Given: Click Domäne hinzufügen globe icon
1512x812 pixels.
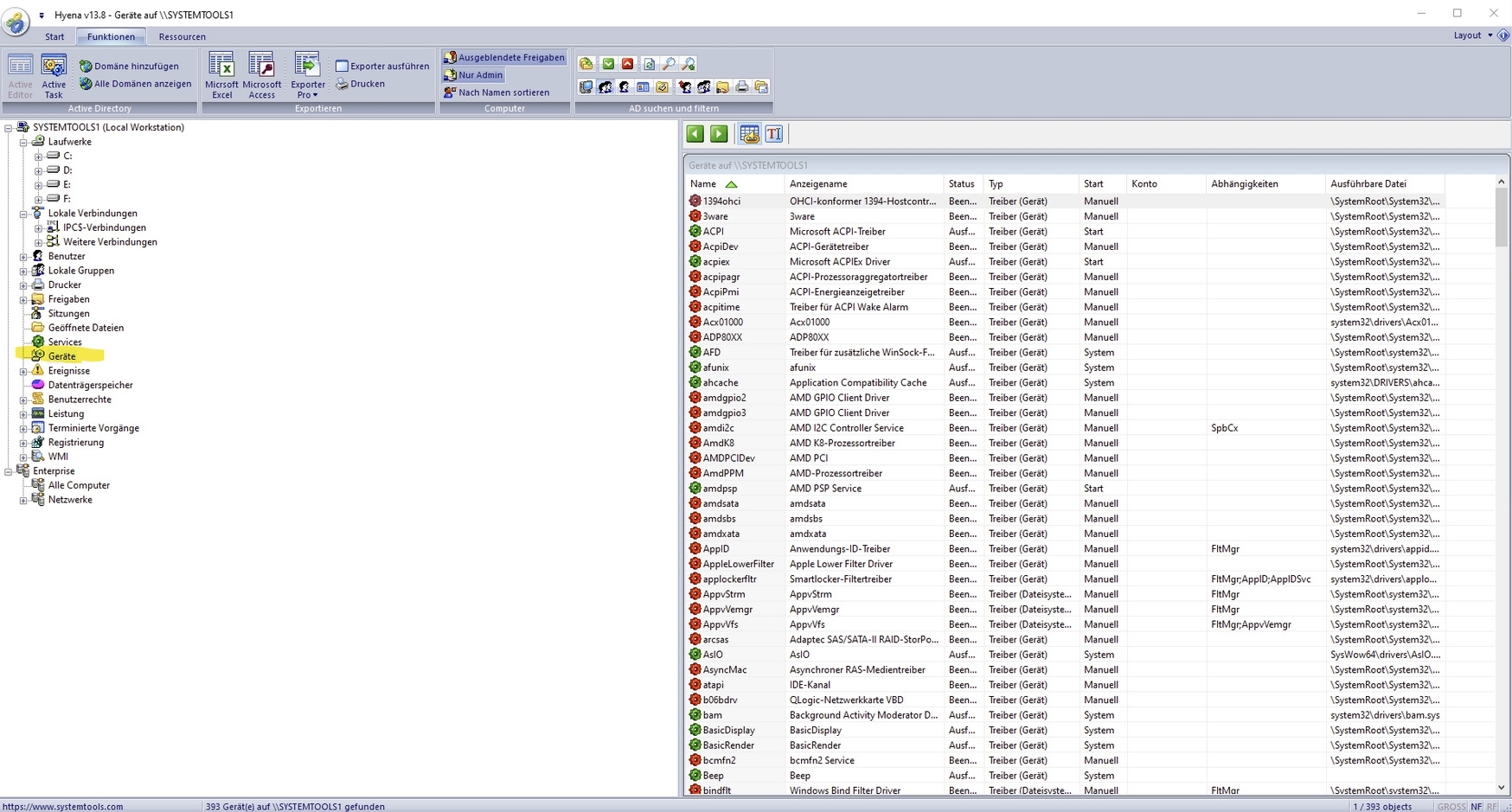Looking at the screenshot, I should coord(86,67).
